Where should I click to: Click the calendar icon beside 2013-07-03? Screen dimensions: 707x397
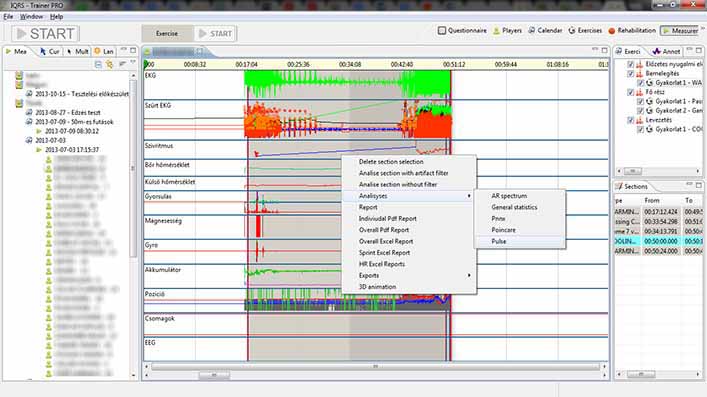pos(29,140)
